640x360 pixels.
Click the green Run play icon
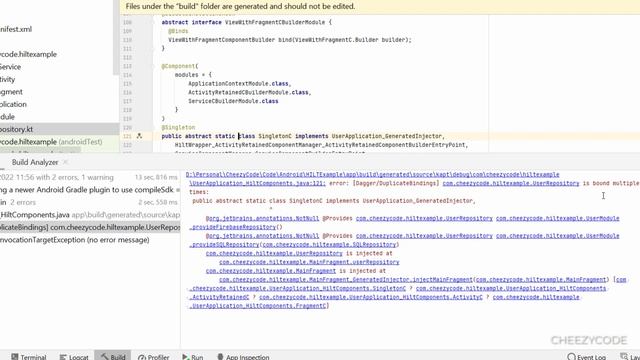click(x=185, y=357)
